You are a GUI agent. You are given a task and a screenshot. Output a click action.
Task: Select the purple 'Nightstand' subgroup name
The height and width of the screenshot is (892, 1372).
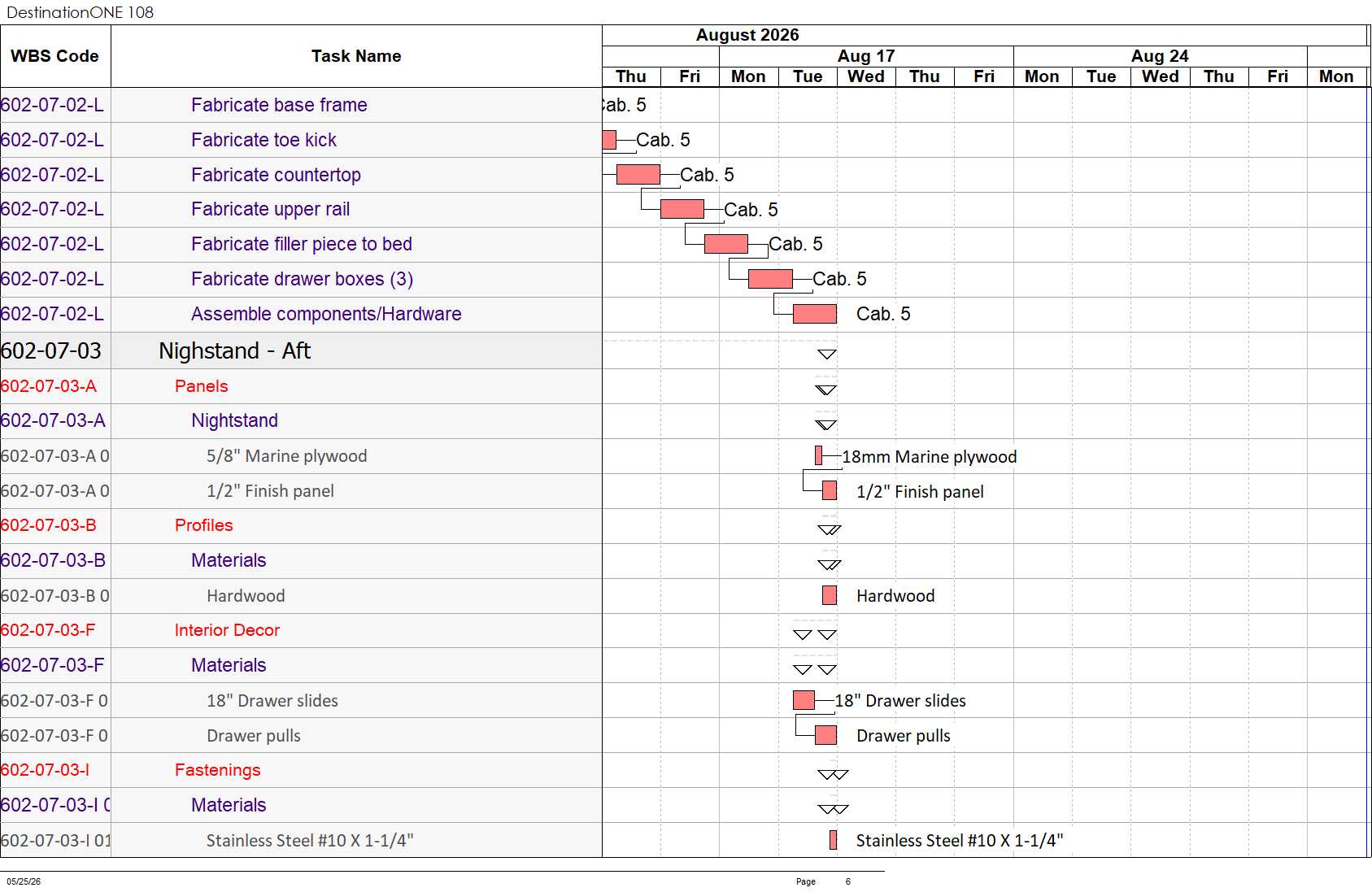(x=234, y=420)
